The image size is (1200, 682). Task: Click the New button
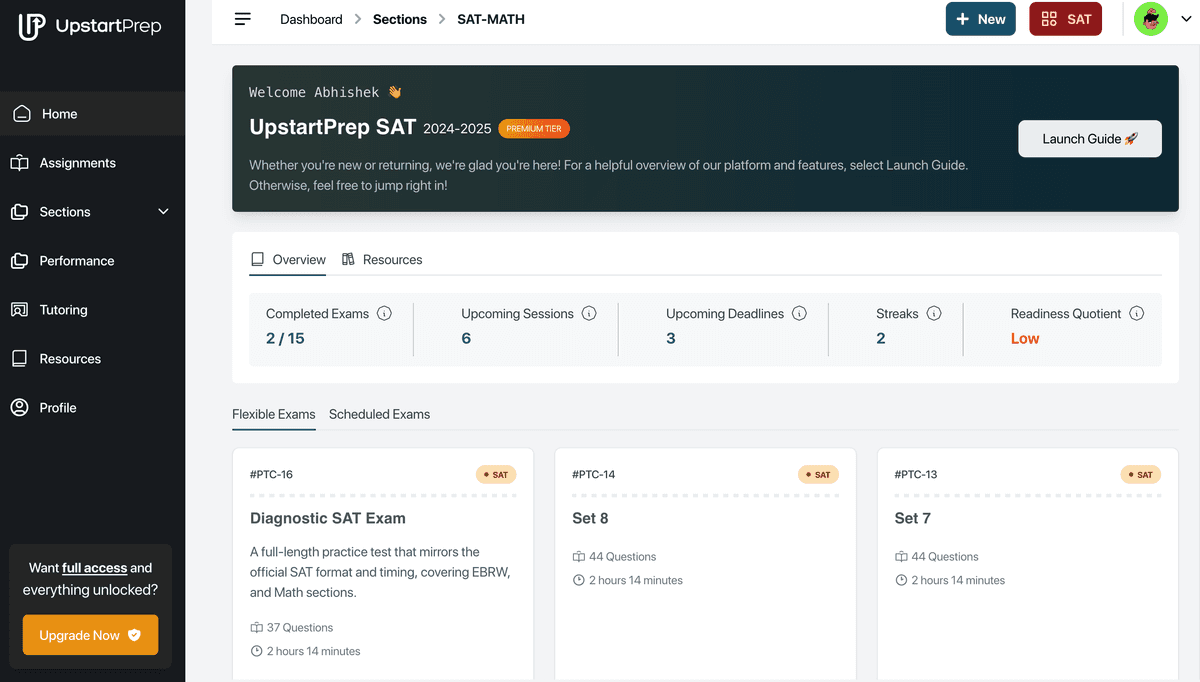coord(981,19)
